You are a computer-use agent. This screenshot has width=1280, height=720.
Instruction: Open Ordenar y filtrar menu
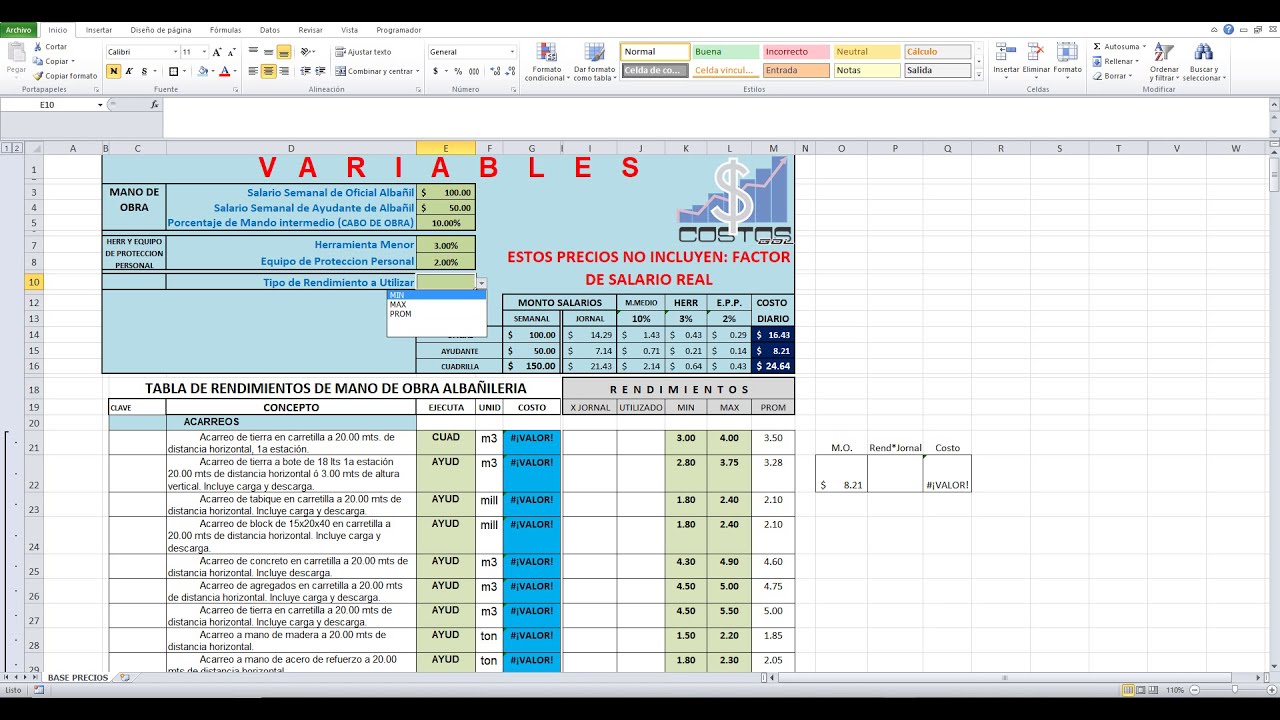[1164, 62]
